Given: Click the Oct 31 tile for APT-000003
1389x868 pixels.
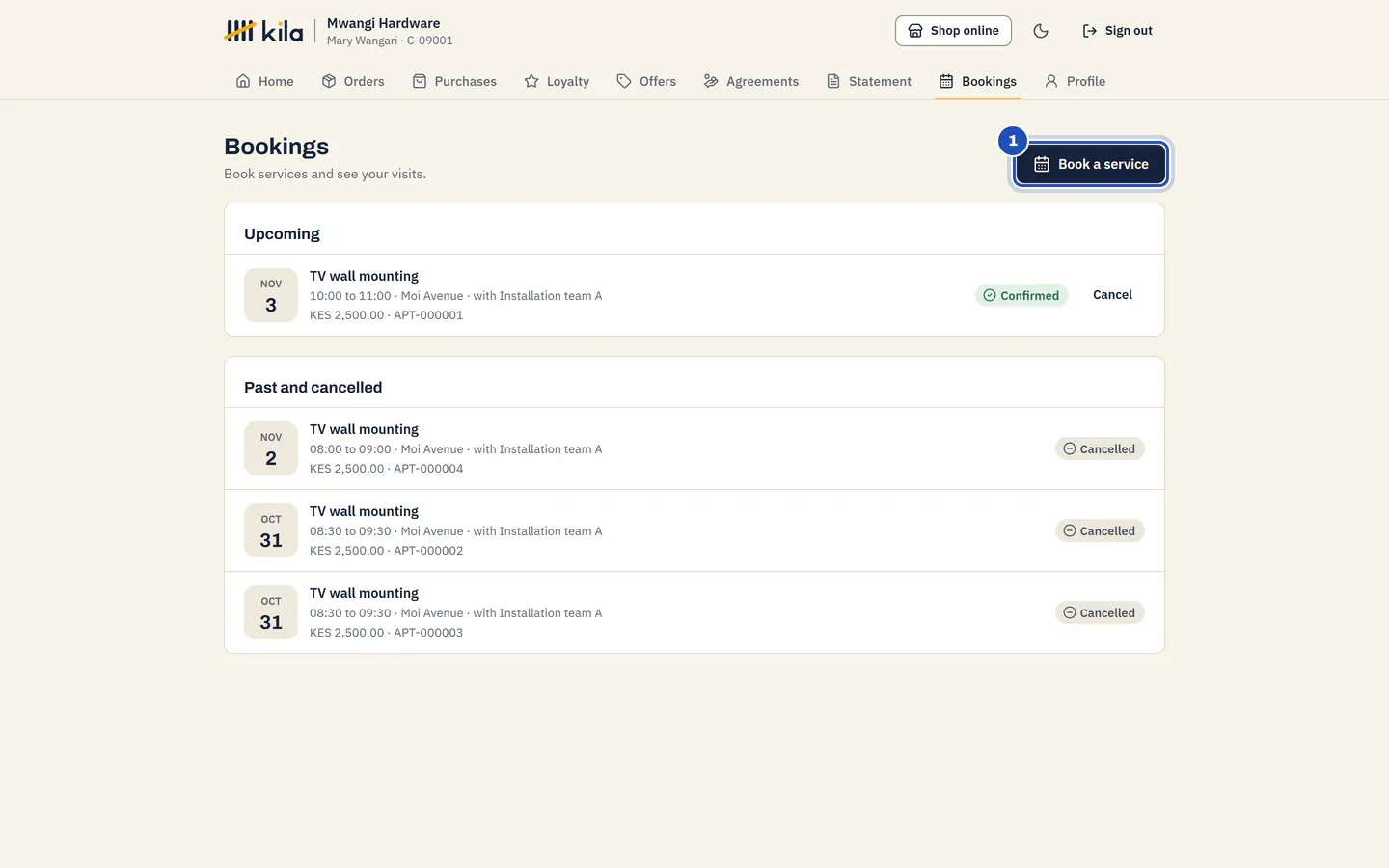Looking at the screenshot, I should (x=271, y=612).
